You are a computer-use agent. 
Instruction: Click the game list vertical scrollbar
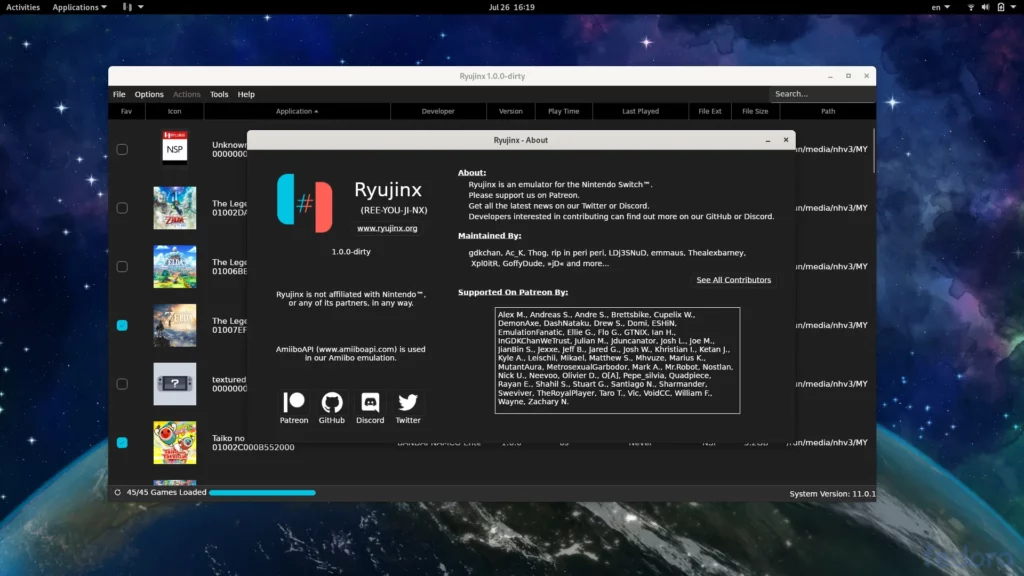click(874, 150)
